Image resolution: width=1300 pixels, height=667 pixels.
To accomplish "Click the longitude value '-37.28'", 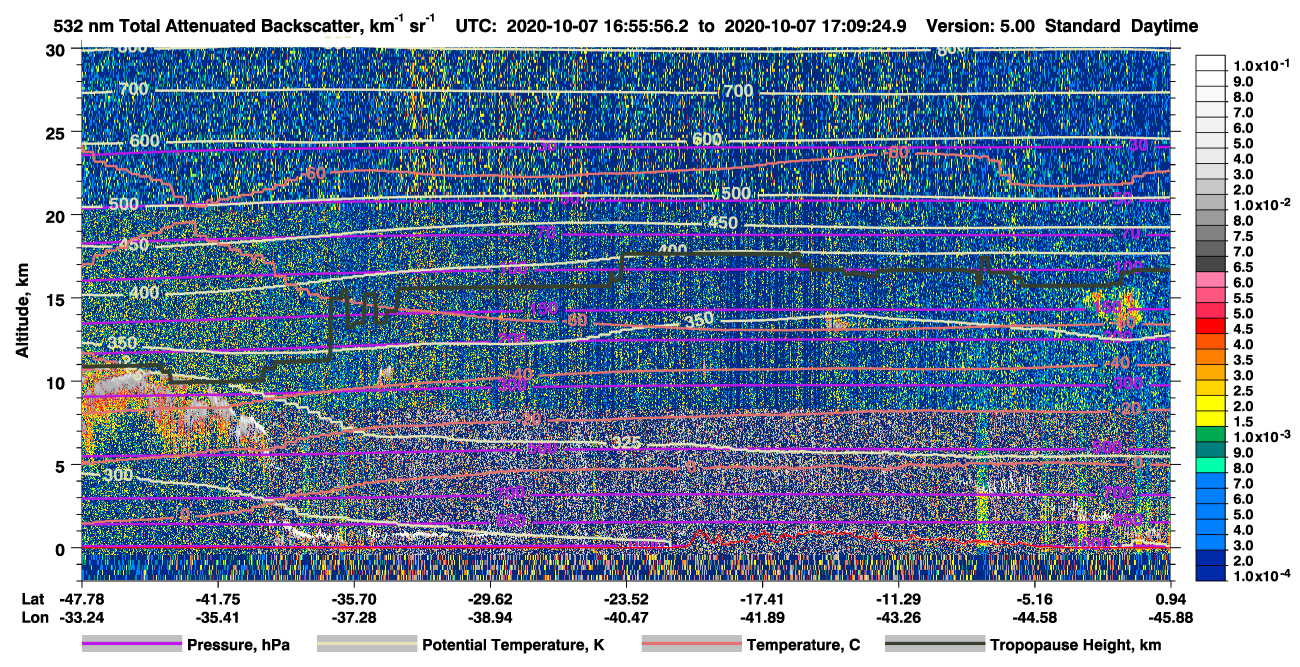I will tap(353, 617).
